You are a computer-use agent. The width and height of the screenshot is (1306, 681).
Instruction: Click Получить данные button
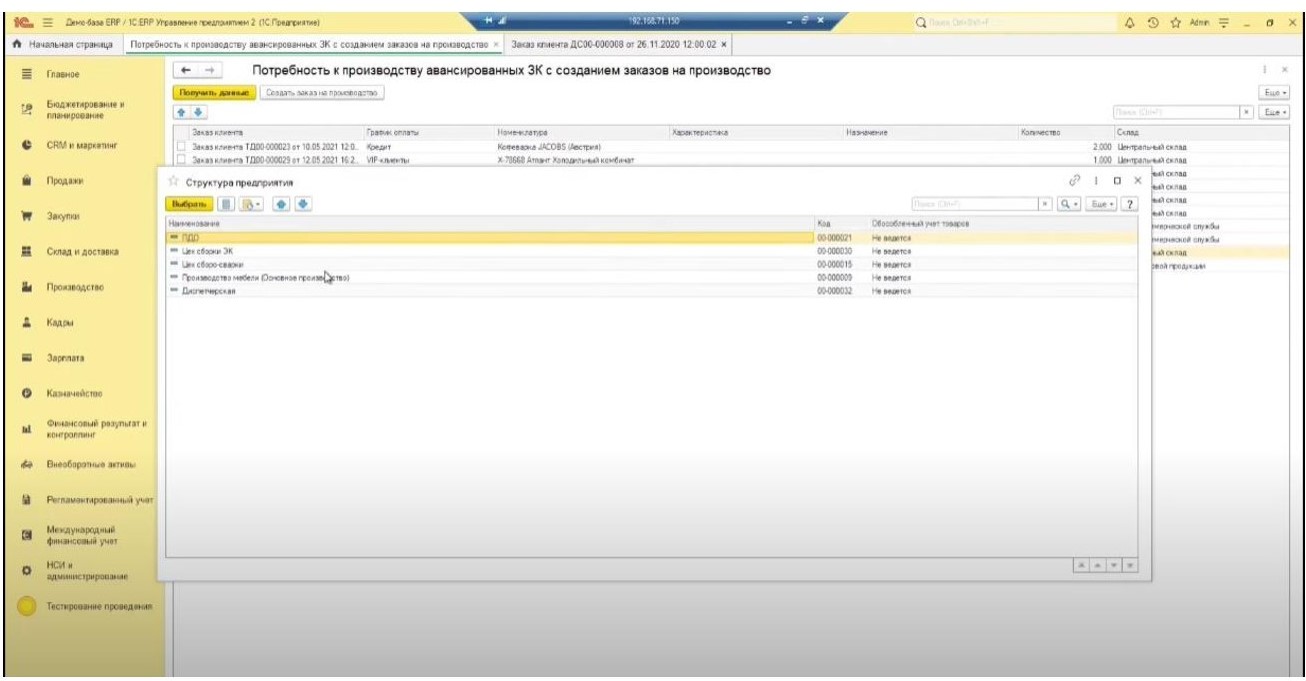(214, 92)
